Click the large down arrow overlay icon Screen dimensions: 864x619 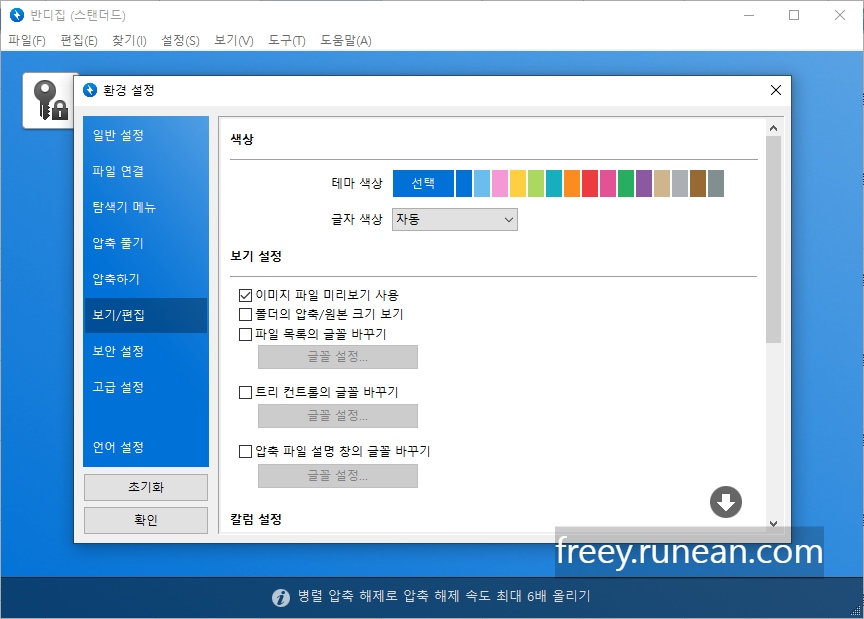pos(725,503)
